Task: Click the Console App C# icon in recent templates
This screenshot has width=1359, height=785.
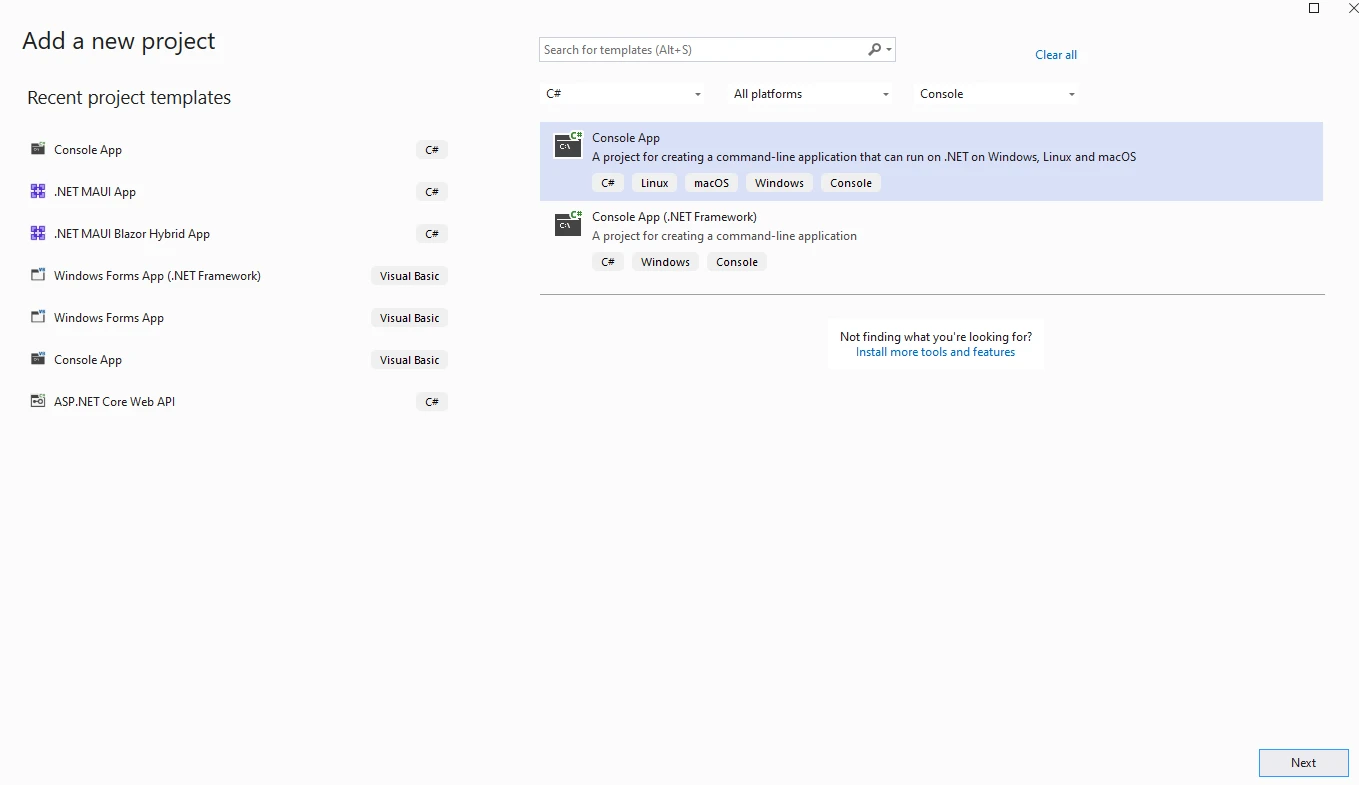Action: (x=38, y=149)
